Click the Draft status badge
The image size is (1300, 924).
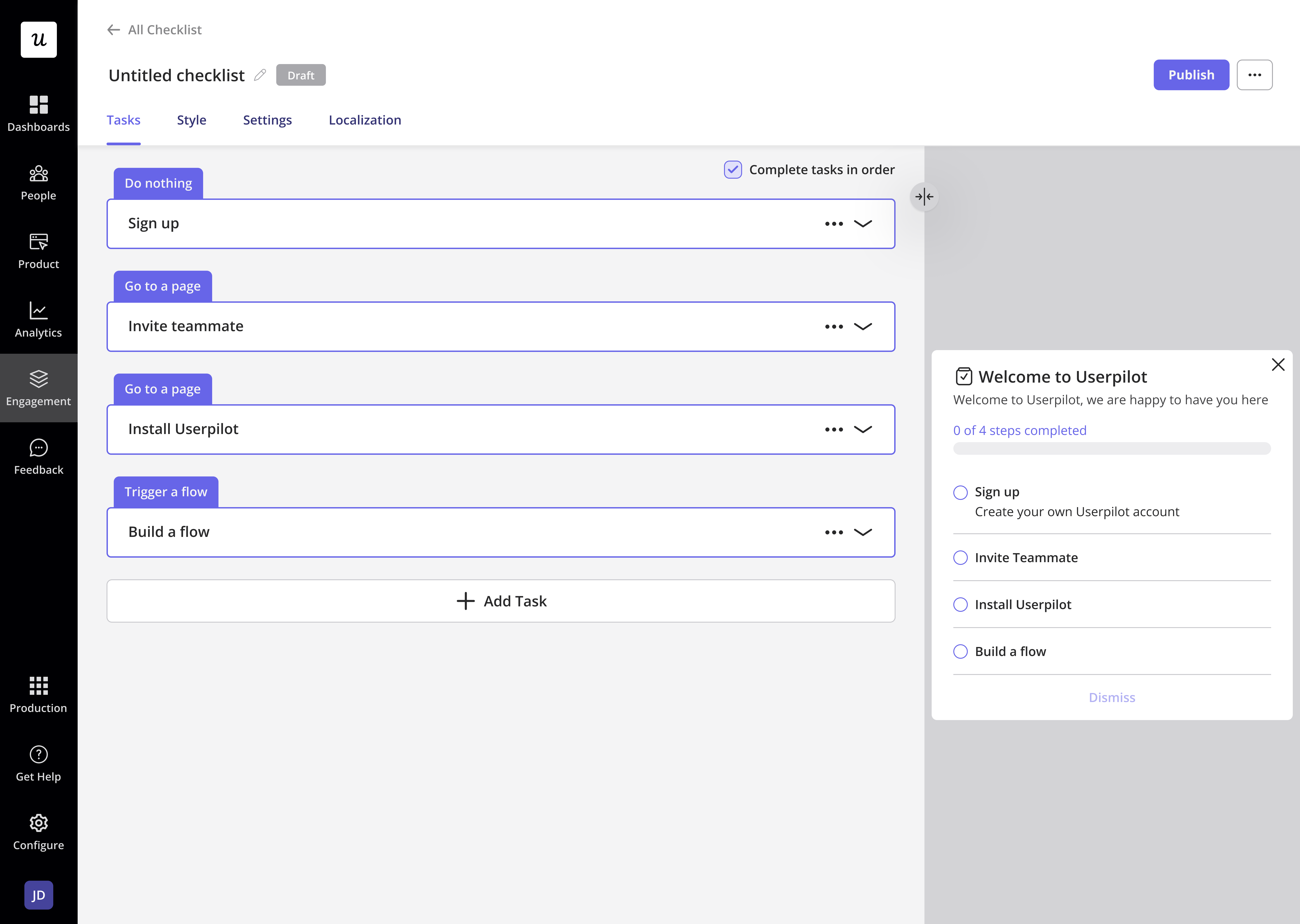pyautogui.click(x=301, y=75)
